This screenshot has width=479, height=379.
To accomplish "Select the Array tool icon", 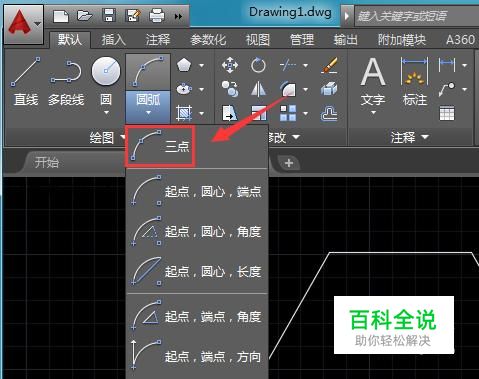I will [x=288, y=113].
